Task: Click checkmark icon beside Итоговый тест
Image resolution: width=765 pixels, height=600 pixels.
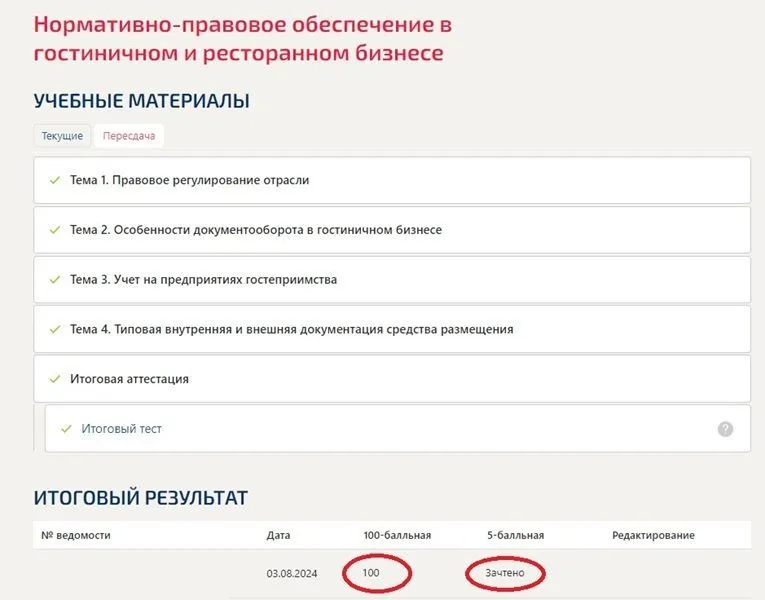Action: coord(66,429)
